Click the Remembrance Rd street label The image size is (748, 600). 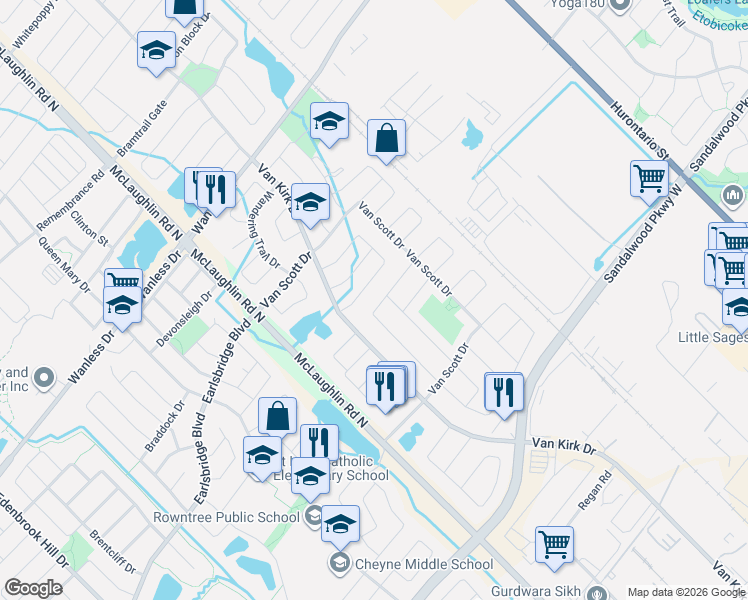pos(70,199)
